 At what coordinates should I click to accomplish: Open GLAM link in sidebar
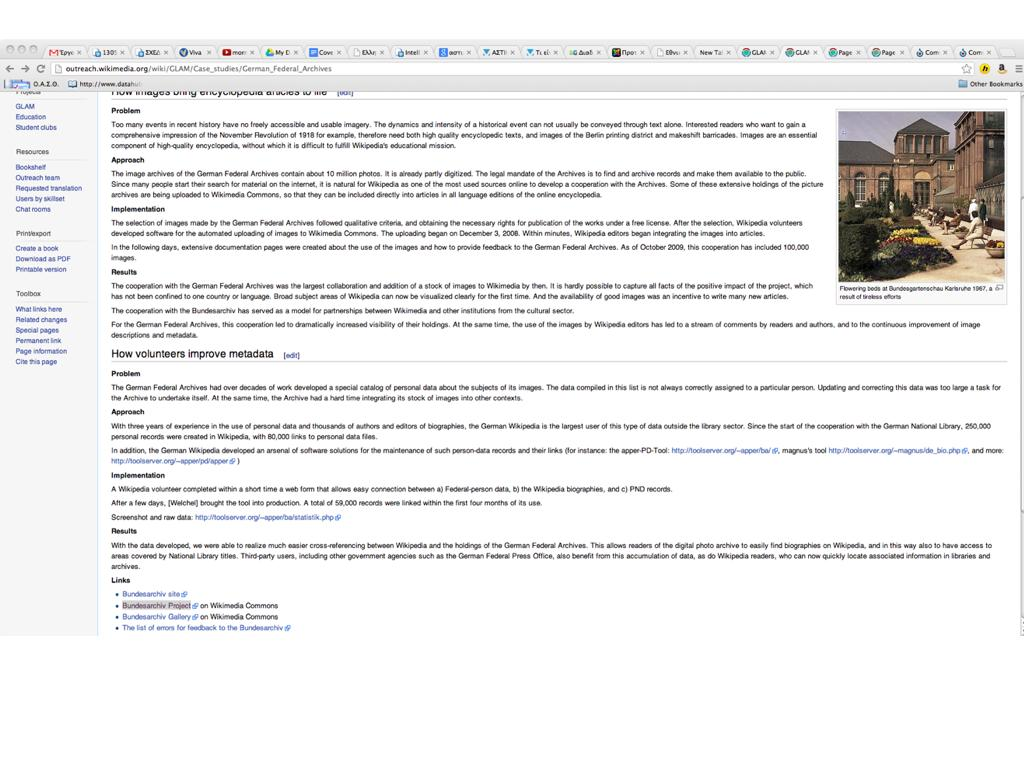[x=25, y=106]
